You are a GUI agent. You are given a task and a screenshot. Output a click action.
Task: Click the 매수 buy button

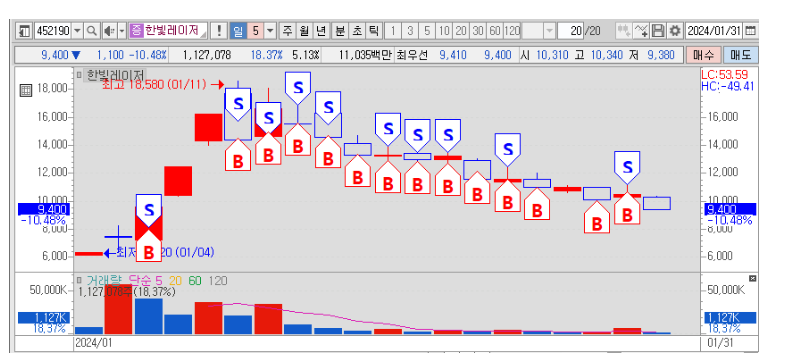pyautogui.click(x=703, y=54)
